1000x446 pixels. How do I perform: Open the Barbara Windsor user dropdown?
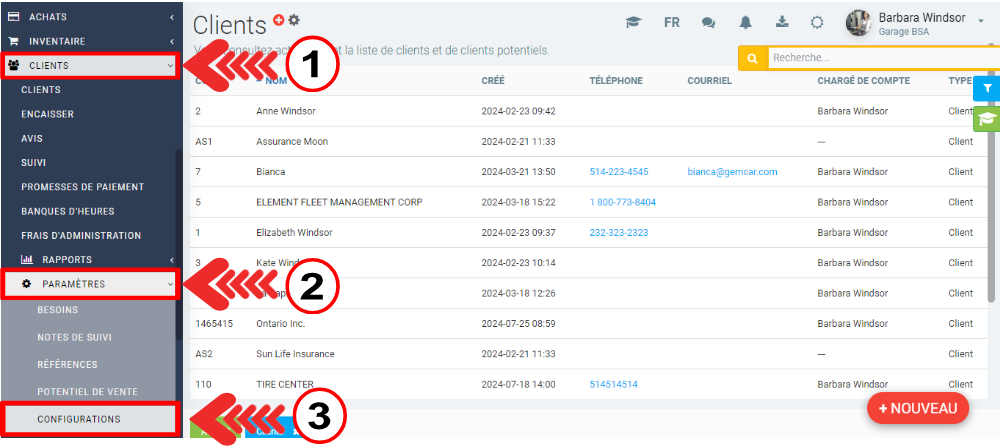click(x=915, y=23)
